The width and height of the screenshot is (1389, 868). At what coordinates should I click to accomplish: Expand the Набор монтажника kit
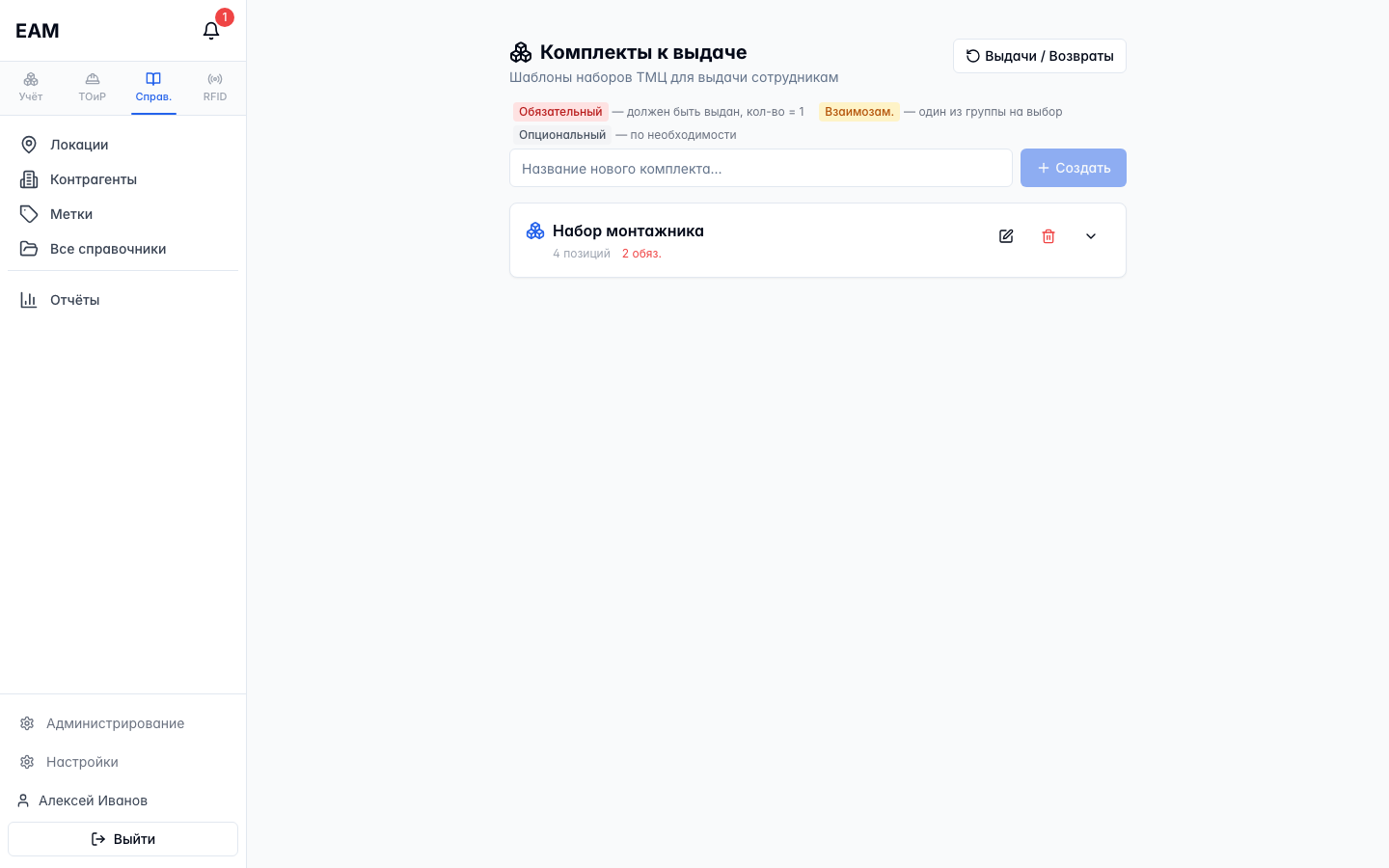[1091, 236]
